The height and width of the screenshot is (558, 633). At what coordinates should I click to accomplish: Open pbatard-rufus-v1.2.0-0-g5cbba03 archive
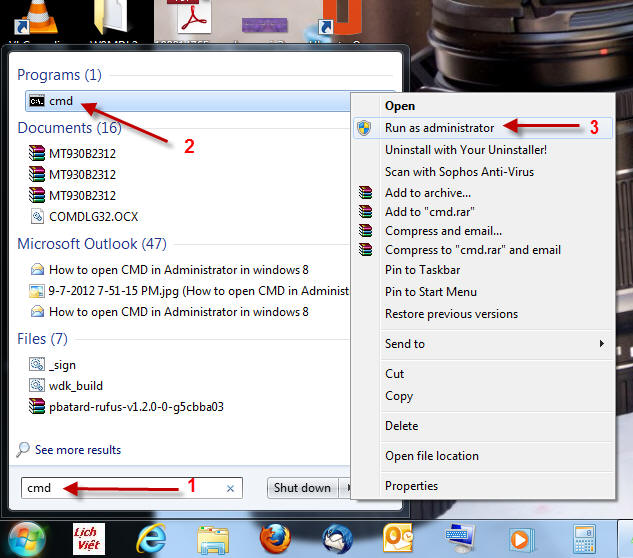click(x=136, y=407)
